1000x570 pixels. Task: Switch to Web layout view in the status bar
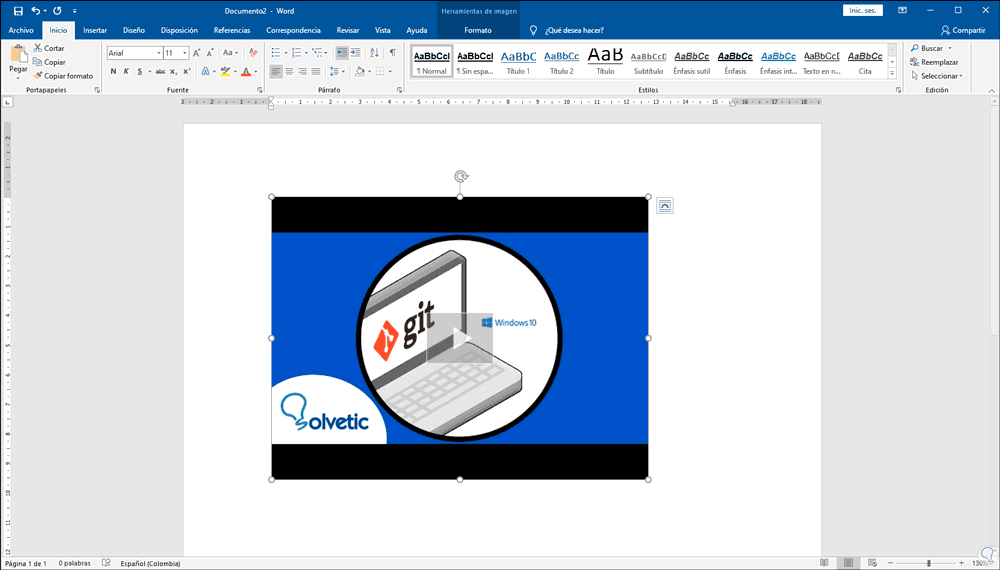coord(872,563)
